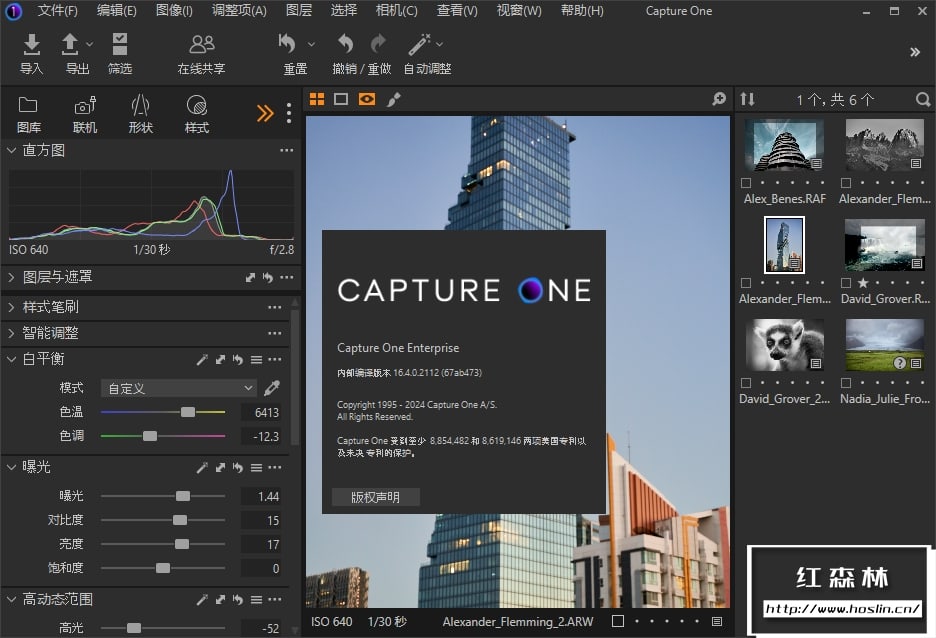Viewport: 936px width, 638px height.
Task: Click the browser sort arrows icon
Action: pyautogui.click(x=747, y=100)
